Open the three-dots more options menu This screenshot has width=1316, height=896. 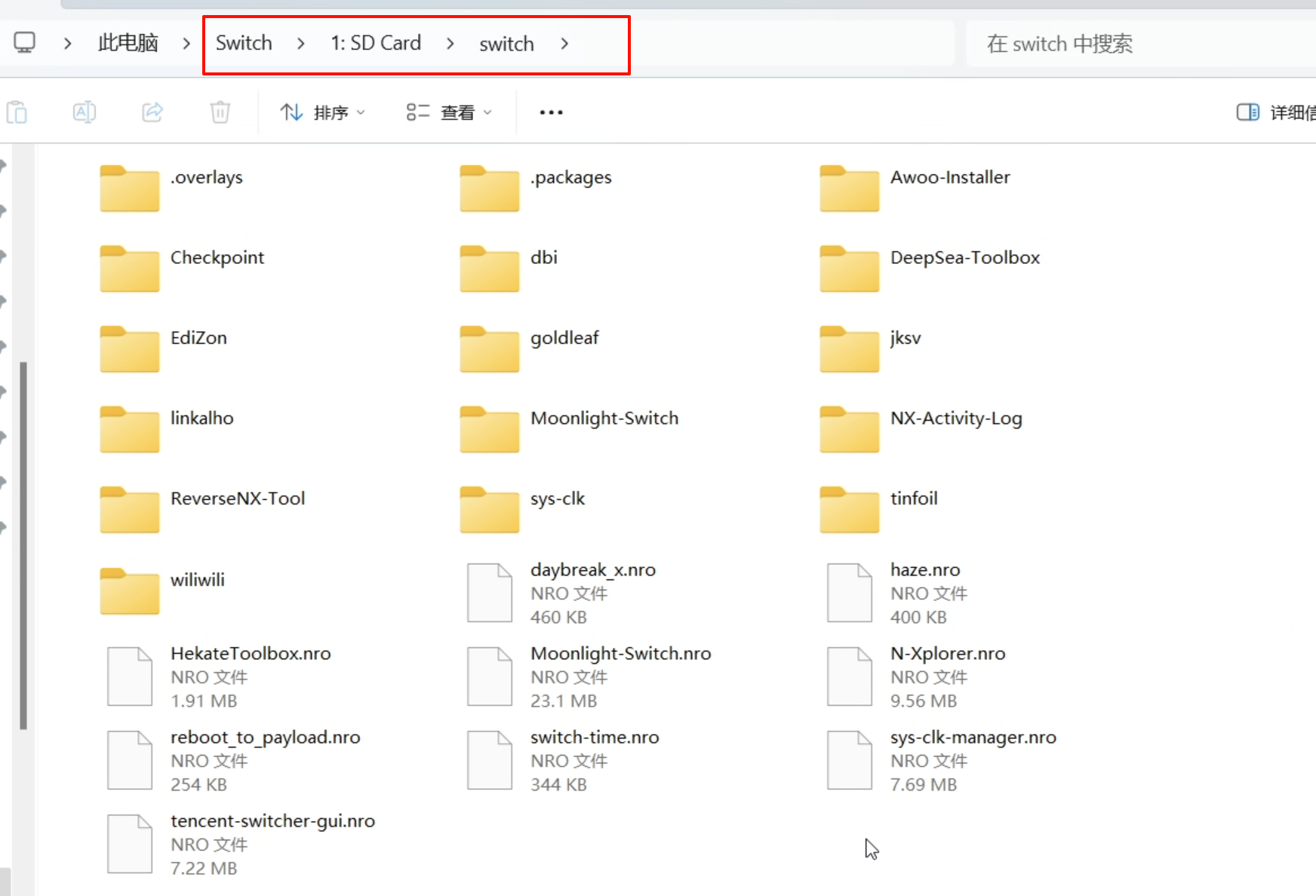coord(551,112)
